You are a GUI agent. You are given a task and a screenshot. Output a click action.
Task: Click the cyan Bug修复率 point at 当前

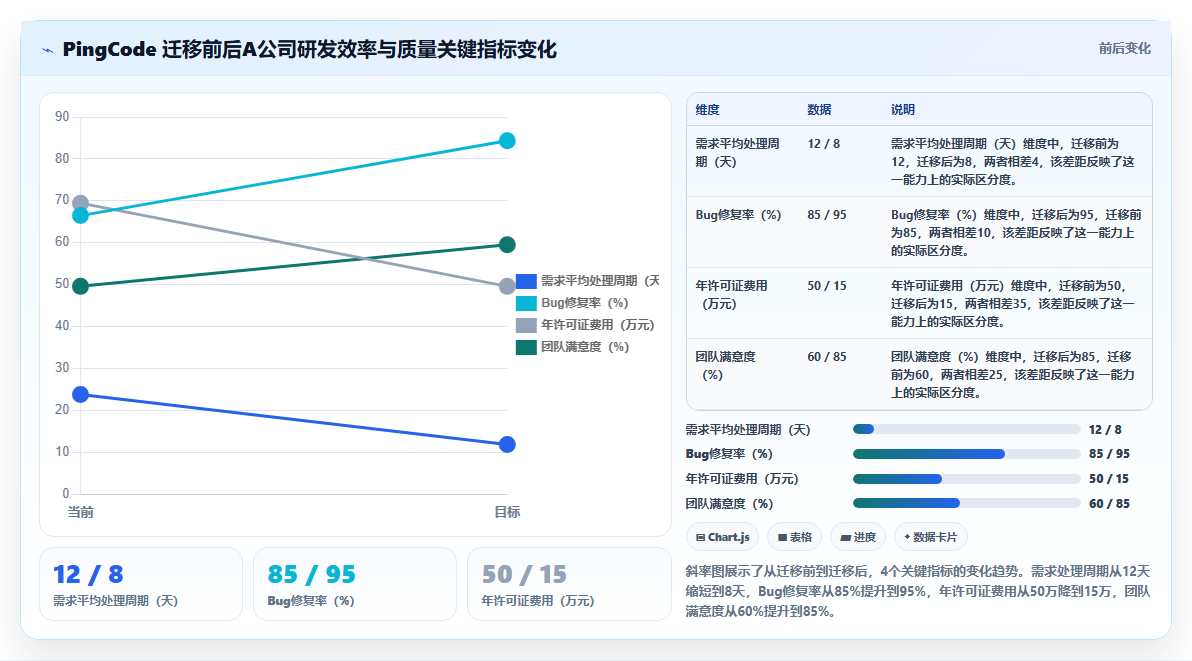(x=81, y=216)
